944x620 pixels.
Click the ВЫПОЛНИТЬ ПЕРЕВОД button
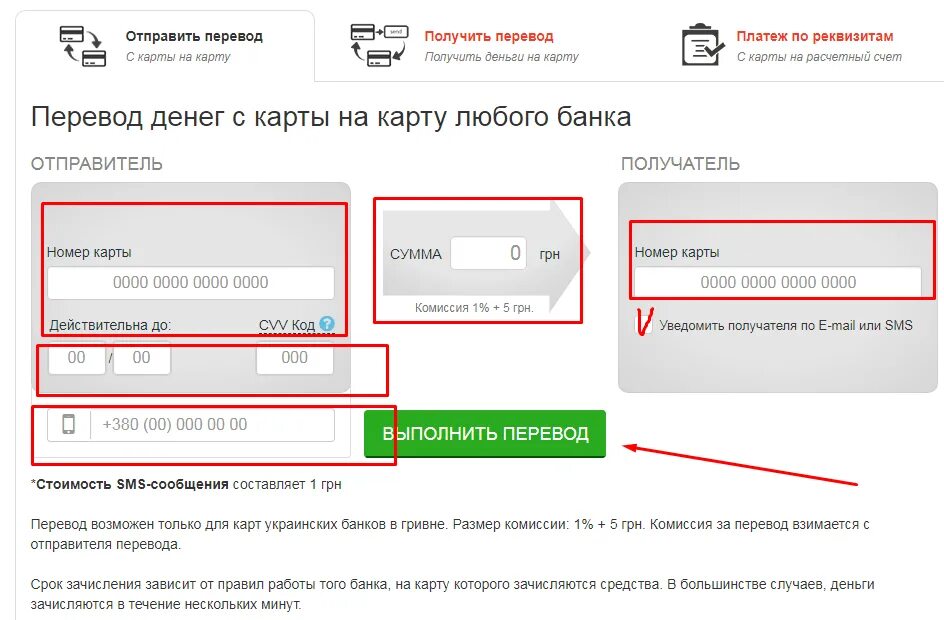(x=485, y=434)
